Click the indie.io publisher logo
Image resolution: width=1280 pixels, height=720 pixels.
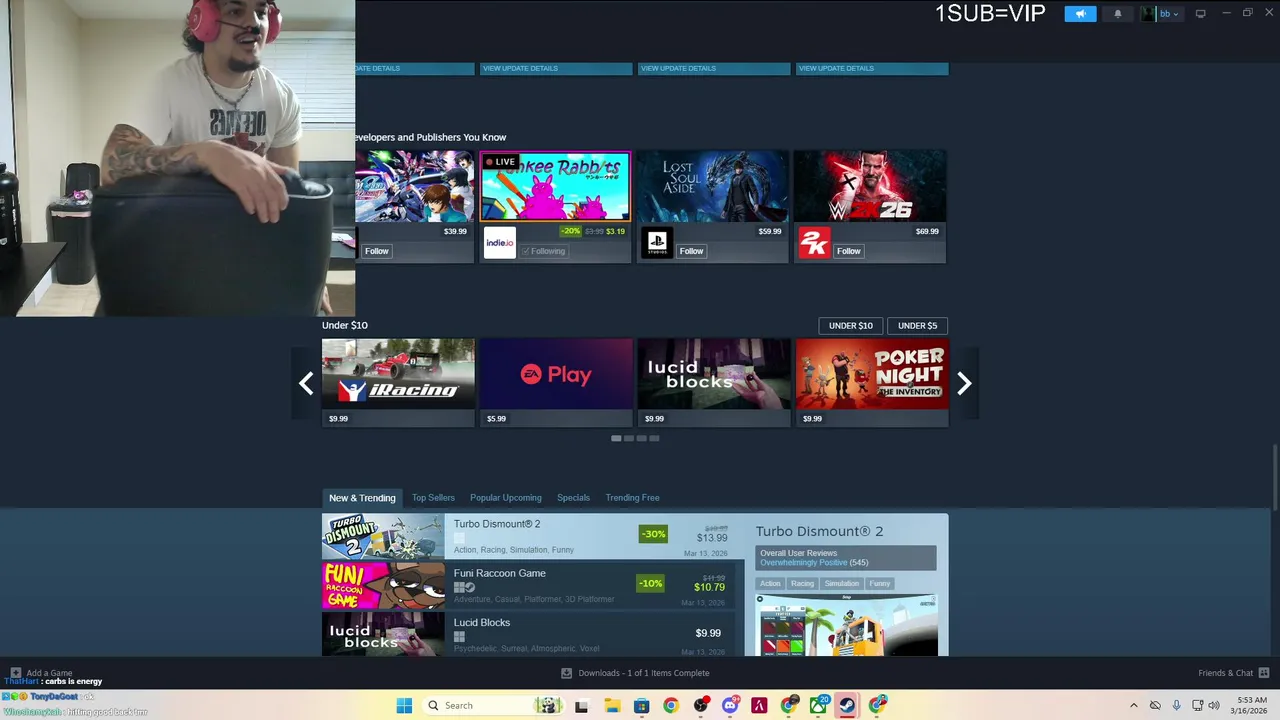499,243
